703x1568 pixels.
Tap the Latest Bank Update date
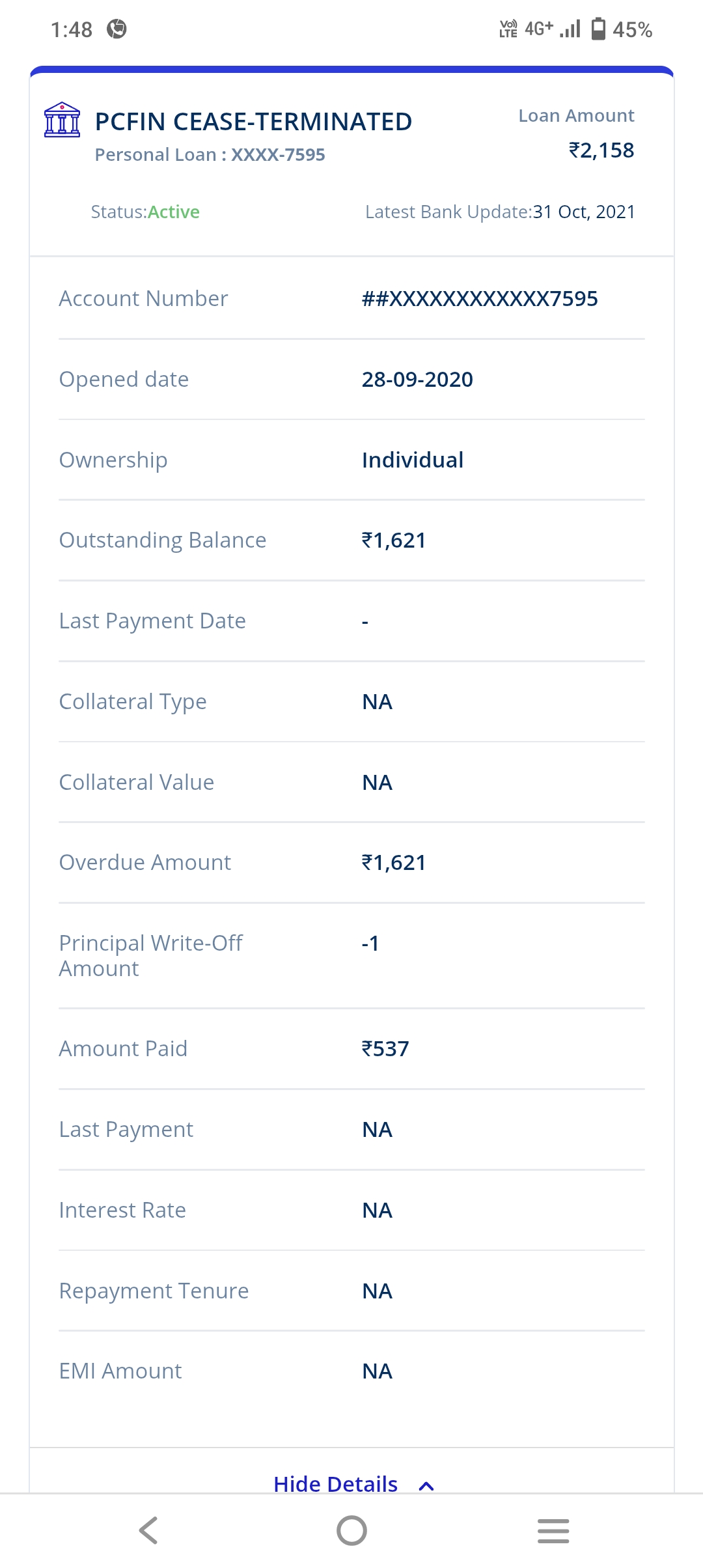[583, 212]
